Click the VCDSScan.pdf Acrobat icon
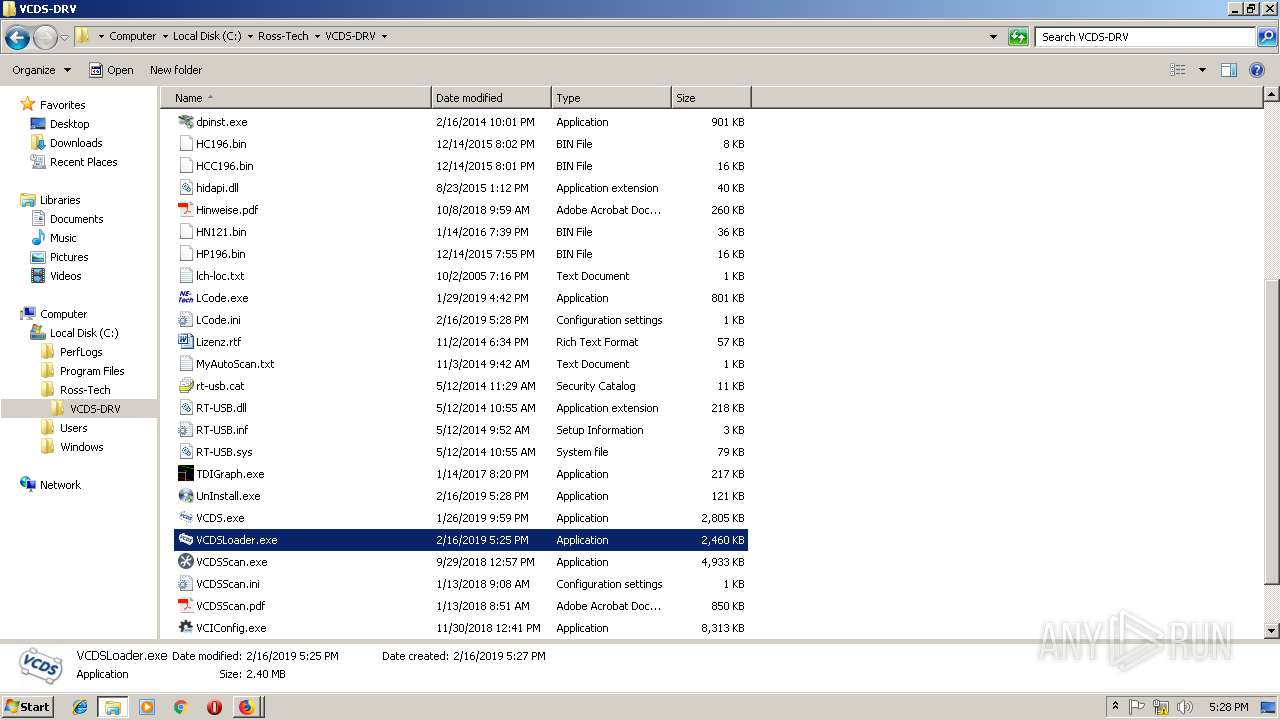The height and width of the screenshot is (720, 1280). [x=186, y=606]
